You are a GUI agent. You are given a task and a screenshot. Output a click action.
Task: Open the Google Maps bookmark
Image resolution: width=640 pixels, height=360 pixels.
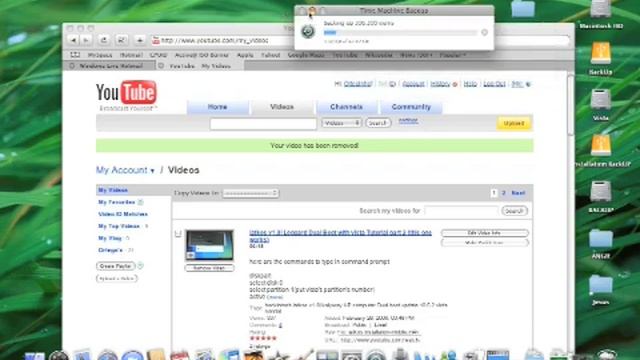click(x=306, y=55)
